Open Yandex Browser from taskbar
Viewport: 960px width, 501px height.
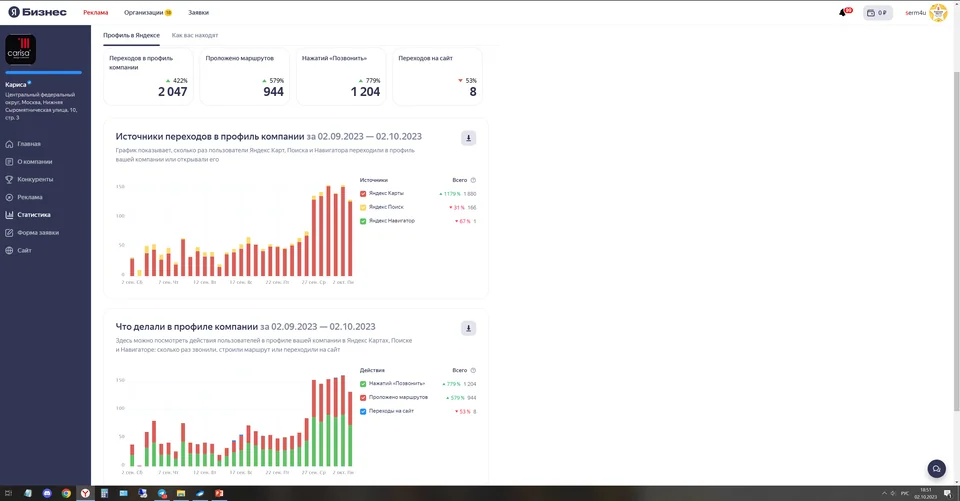click(85, 493)
